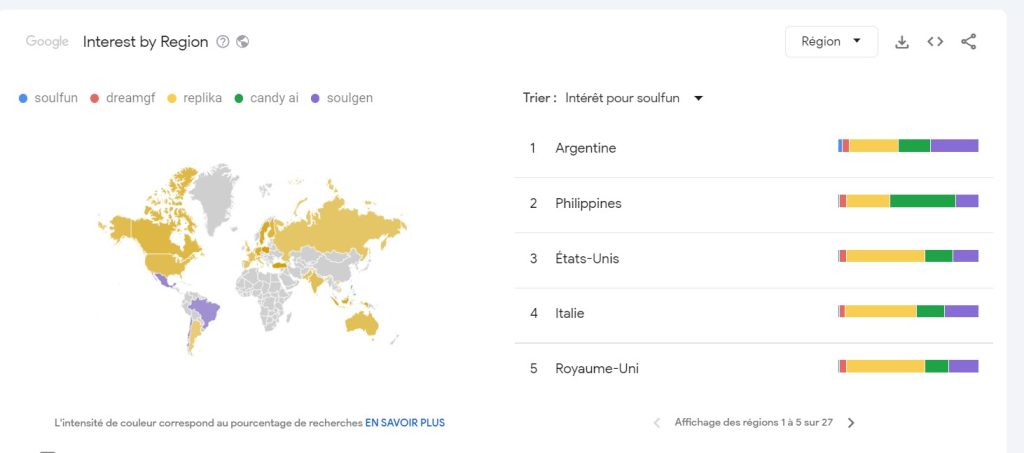The image size is (1024, 453).
Task: Select the replika legend entry
Action: pos(193,99)
